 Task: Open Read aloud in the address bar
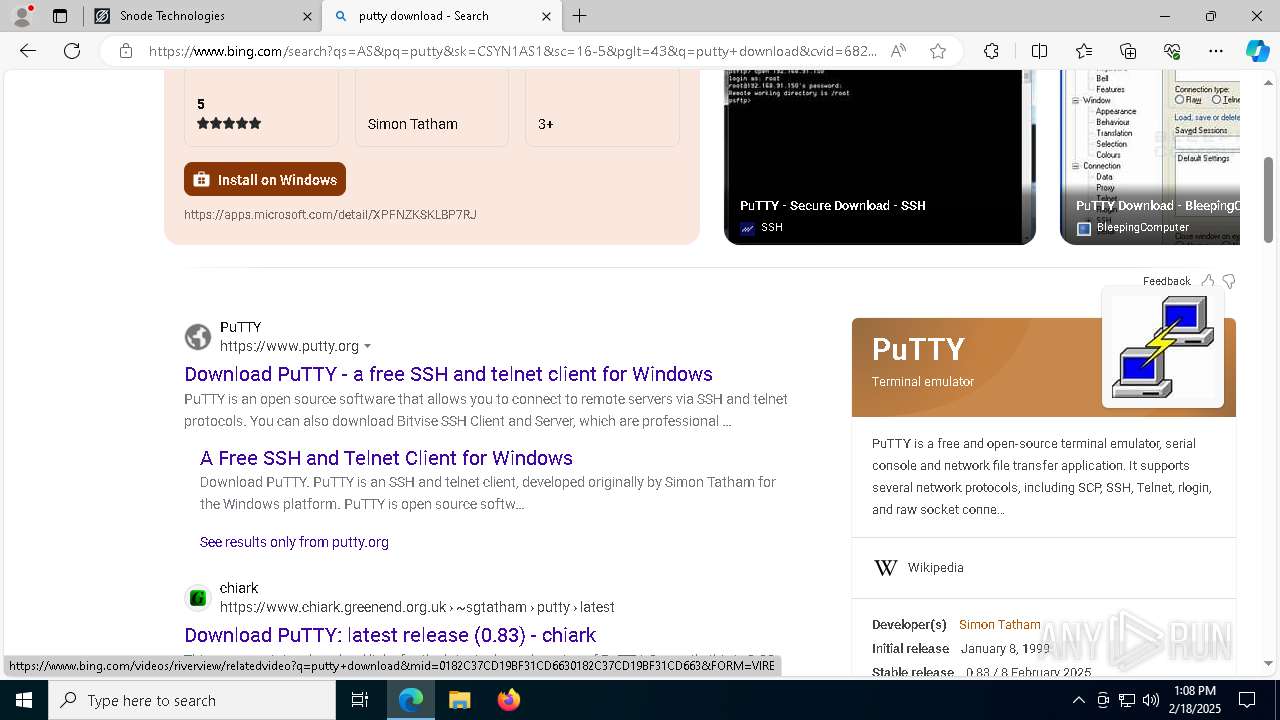pyautogui.click(x=898, y=51)
